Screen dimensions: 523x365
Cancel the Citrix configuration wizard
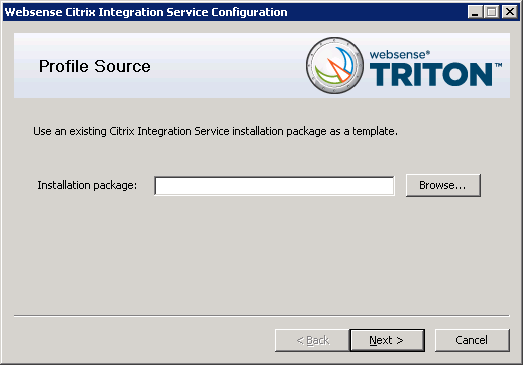tap(472, 340)
